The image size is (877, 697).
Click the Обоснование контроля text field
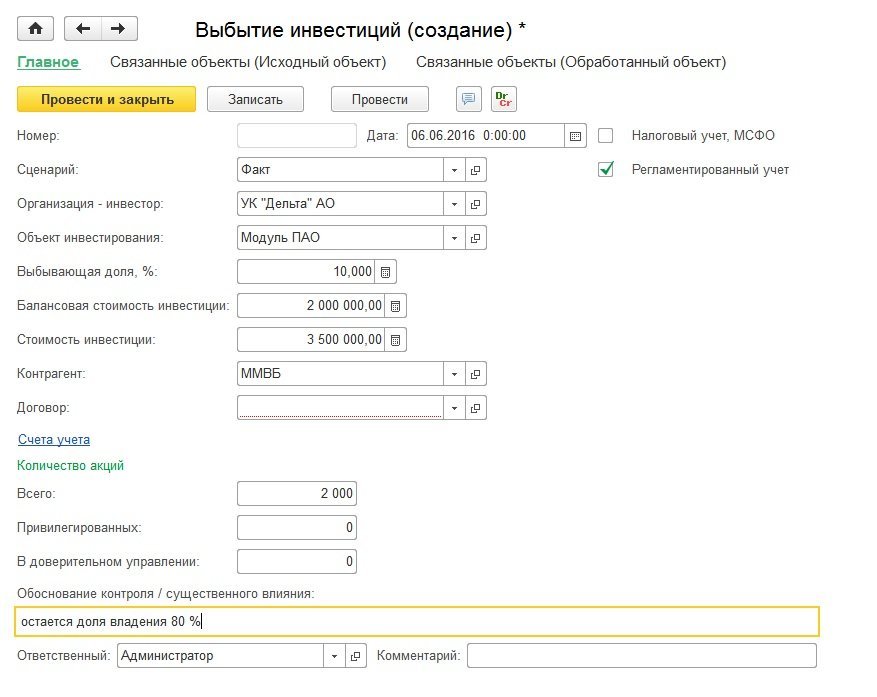[417, 621]
